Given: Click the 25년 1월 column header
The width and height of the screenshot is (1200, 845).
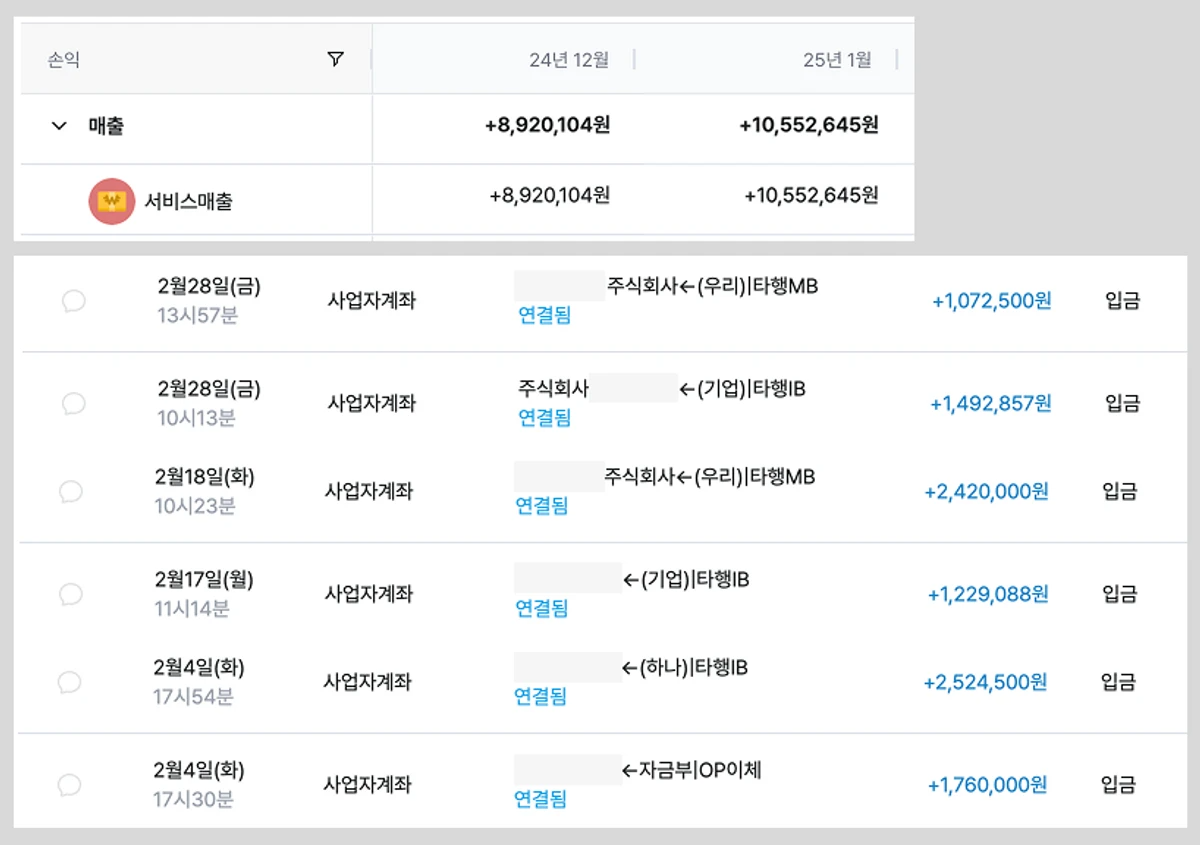Looking at the screenshot, I should tap(837, 60).
